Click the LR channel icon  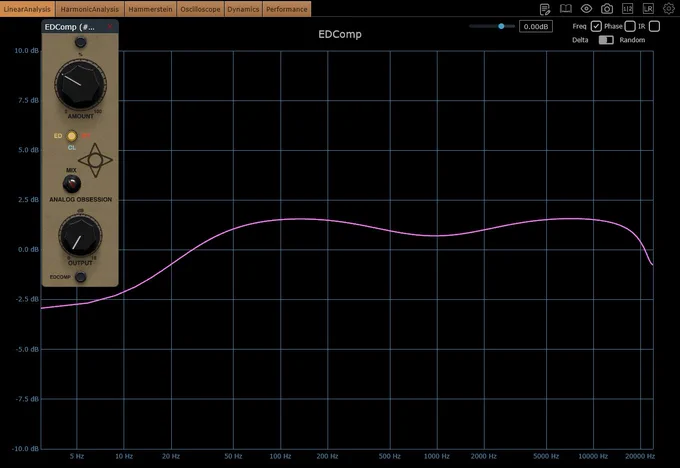[x=648, y=9]
